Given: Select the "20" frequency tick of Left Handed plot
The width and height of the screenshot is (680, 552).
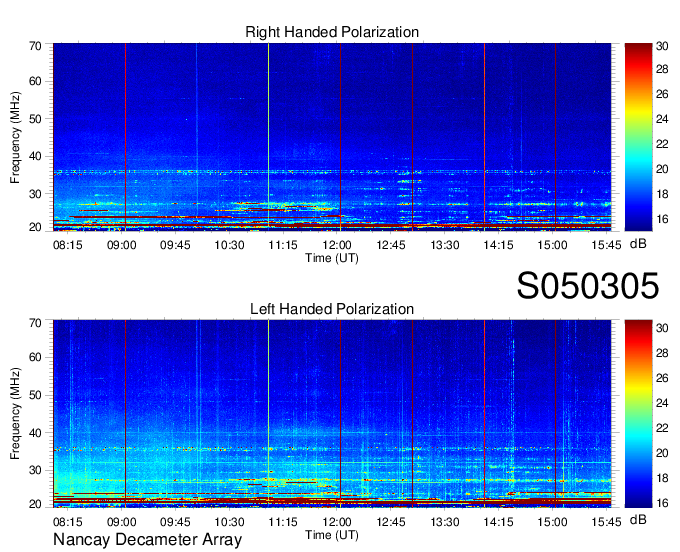Looking at the screenshot, I should (35, 504).
